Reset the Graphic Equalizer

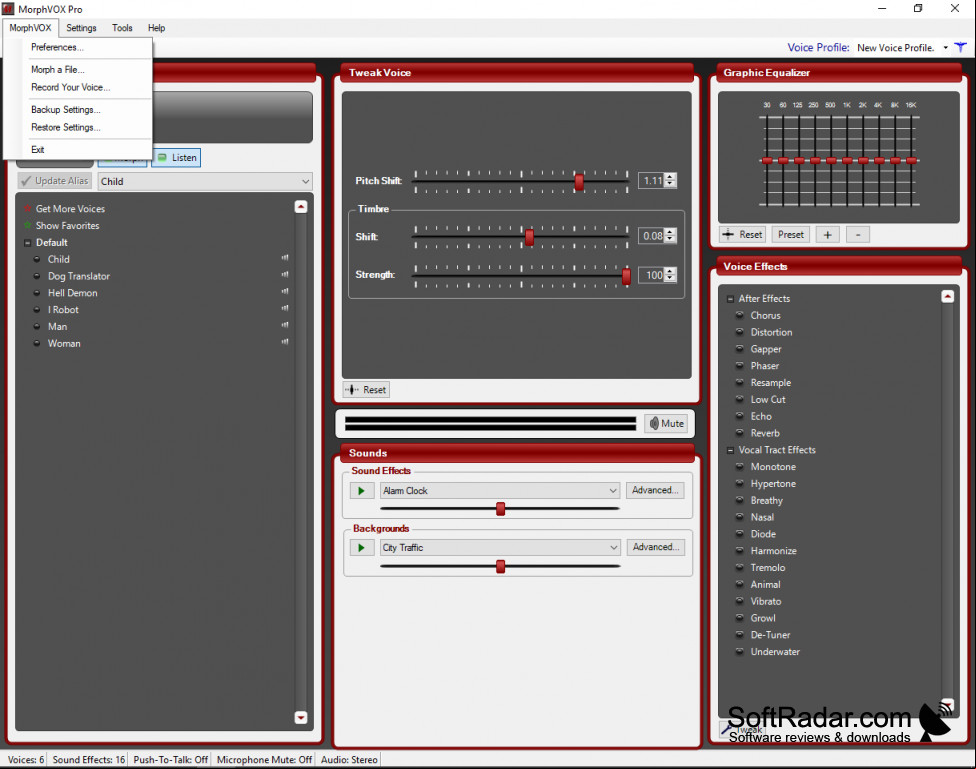[743, 235]
